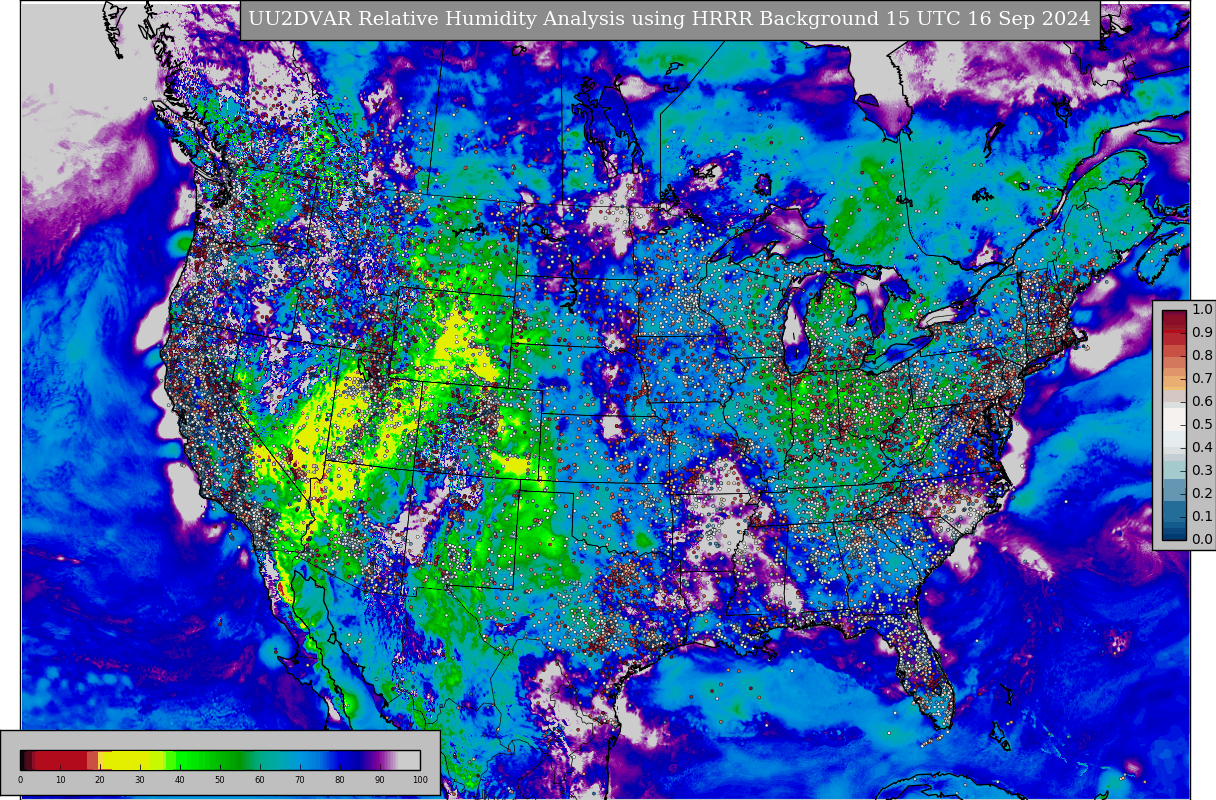Click the "0.4" label on the right colorbar

pyautogui.click(x=1202, y=447)
